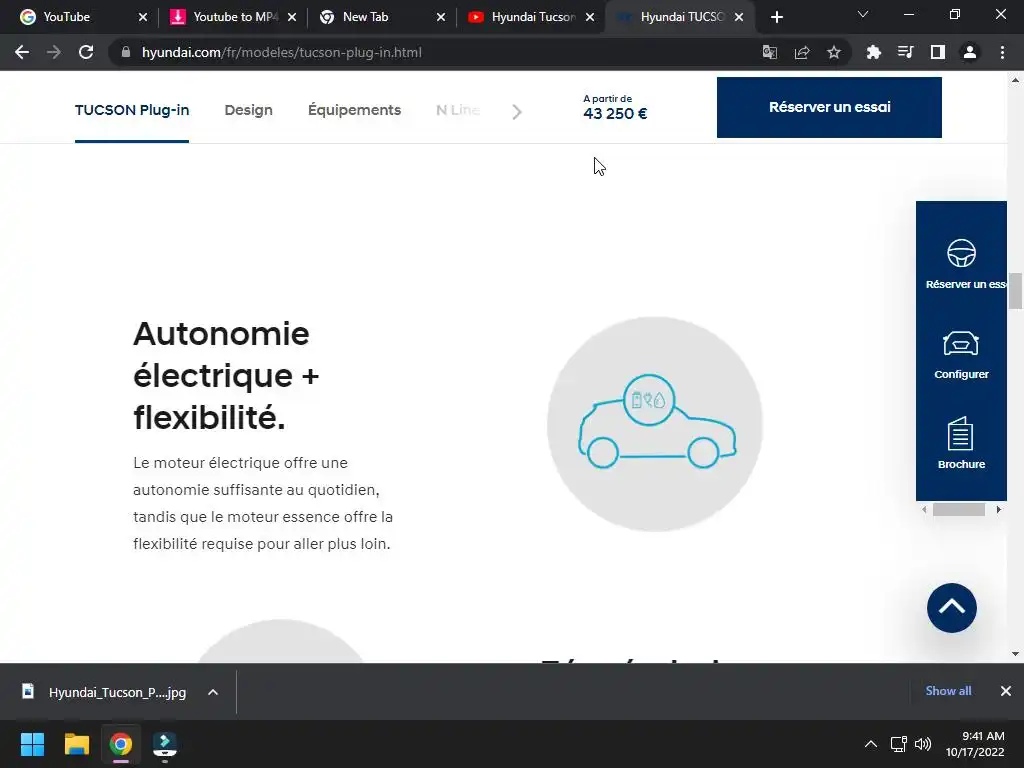Click the Réserver un essai button
Viewport: 1024px width, 768px height.
point(829,107)
